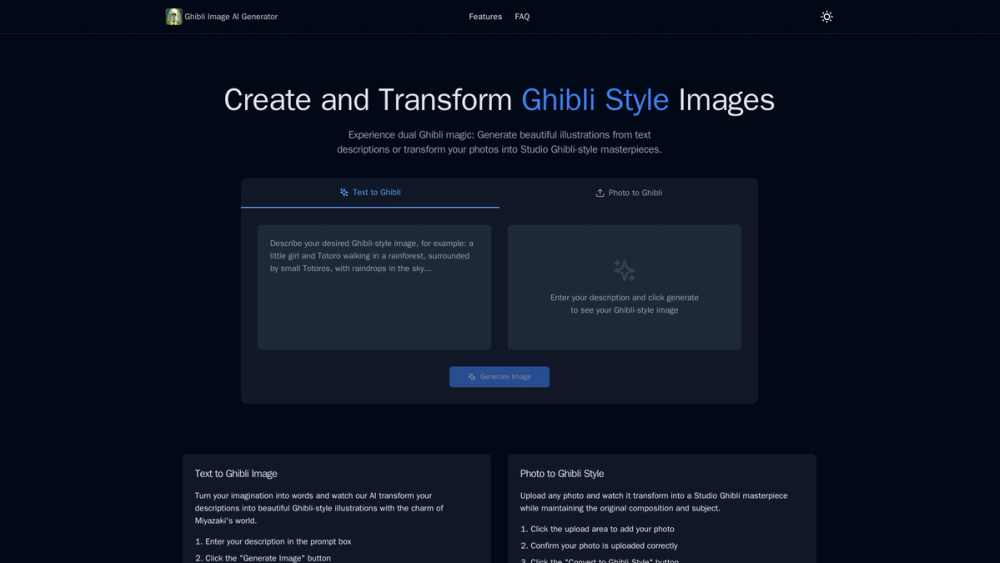The width and height of the screenshot is (1000, 563).
Task: Click the Generate Image button
Action: 499,377
